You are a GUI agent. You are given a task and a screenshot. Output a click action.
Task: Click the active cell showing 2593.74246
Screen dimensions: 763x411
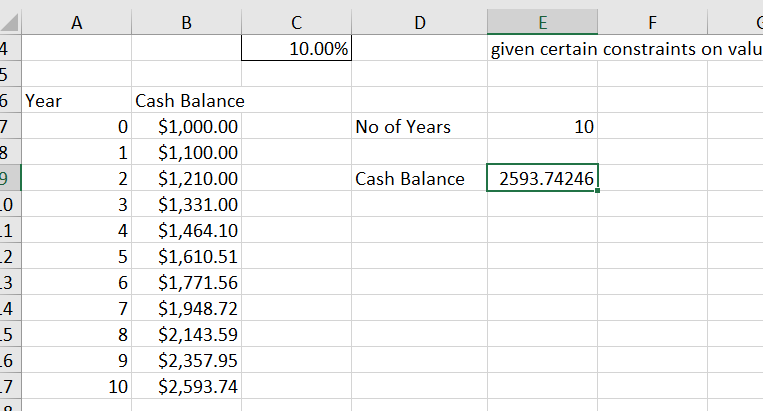[542, 179]
